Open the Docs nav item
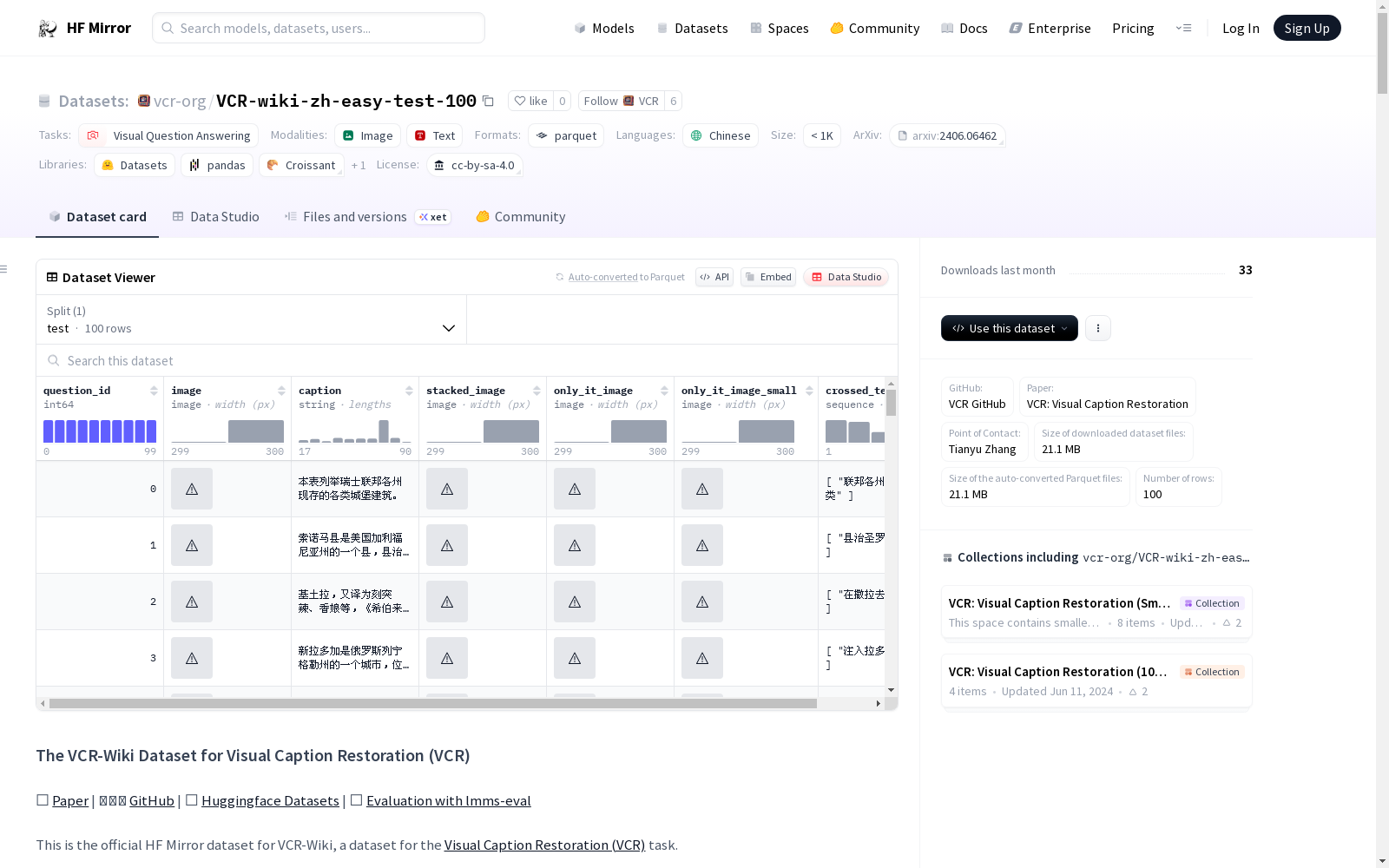Viewport: 1389px width, 868px height. pos(964,28)
